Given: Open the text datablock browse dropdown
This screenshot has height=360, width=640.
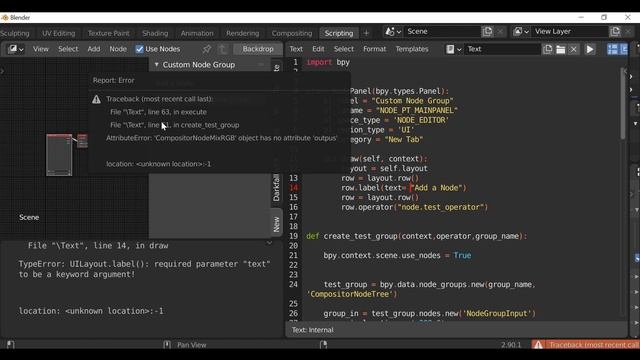Looking at the screenshot, I should pyautogui.click(x=453, y=49).
